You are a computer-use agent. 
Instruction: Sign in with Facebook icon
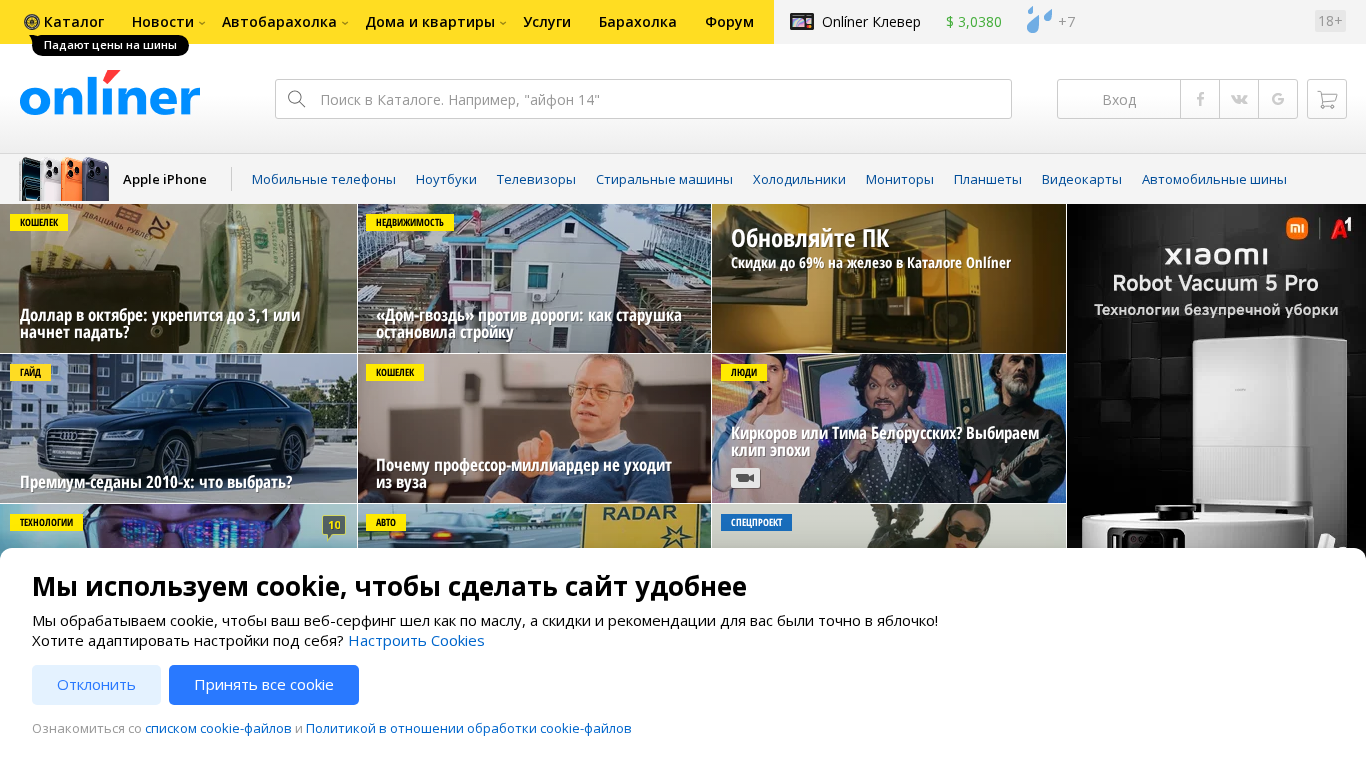tap(1200, 99)
